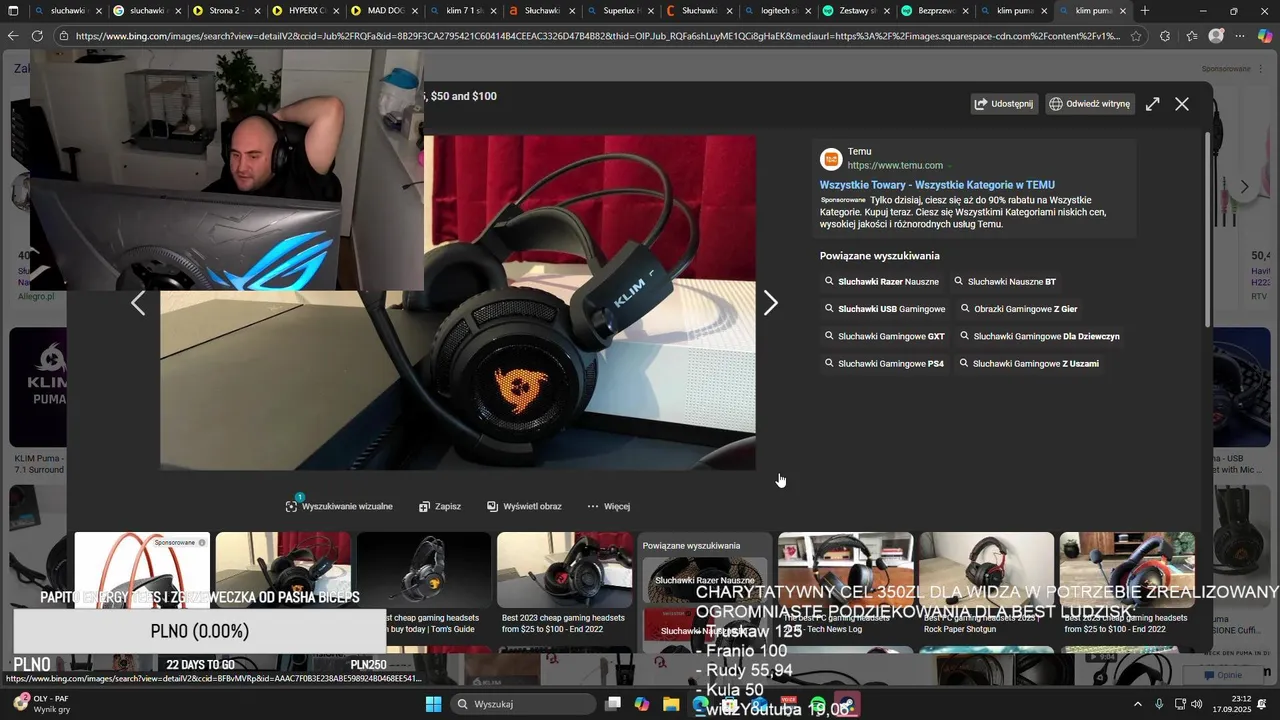Close the active klim puma tab
Viewport: 1280px width, 720px height.
[x=1123, y=11]
